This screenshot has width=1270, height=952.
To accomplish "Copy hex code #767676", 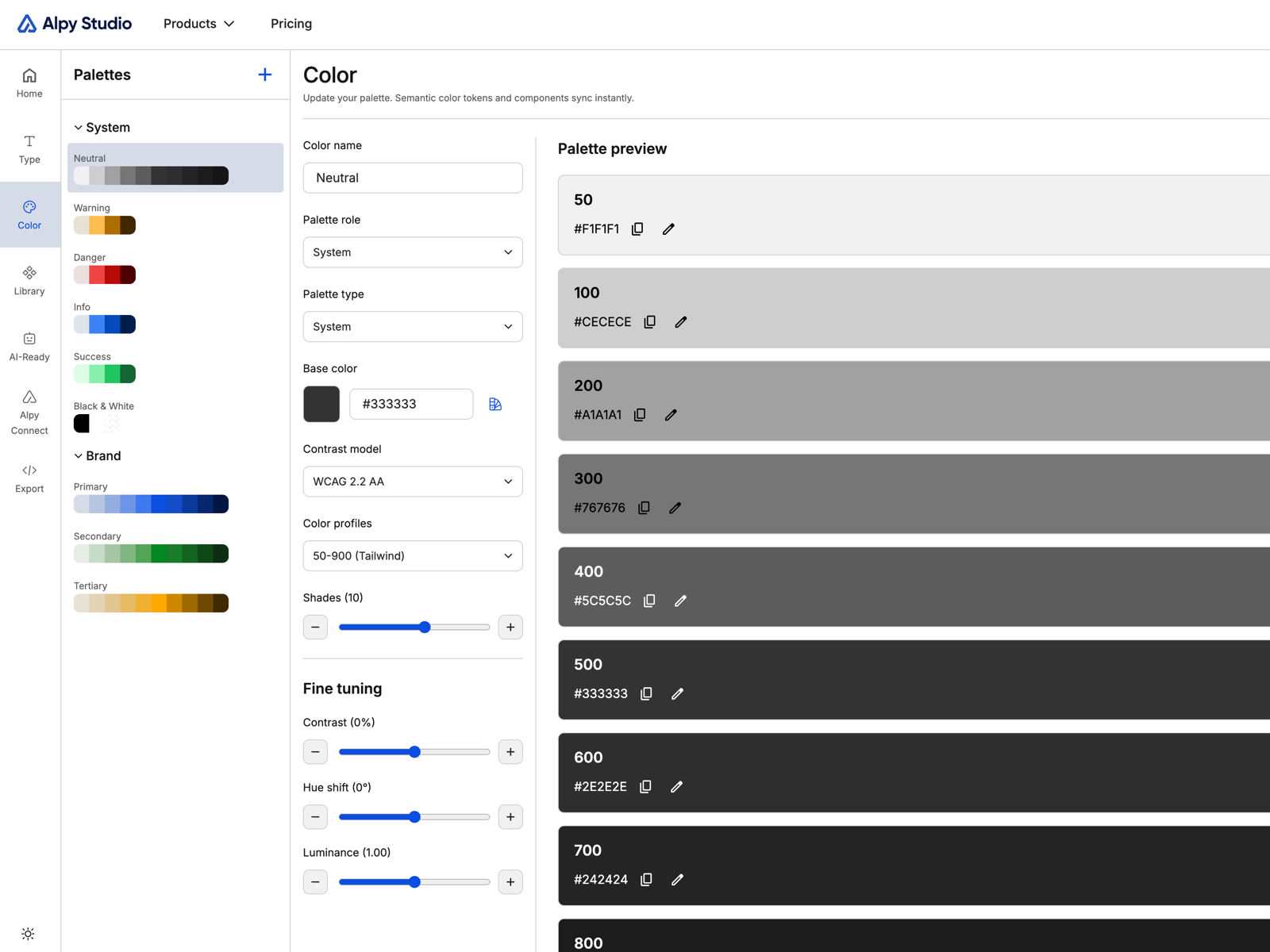I will click(644, 507).
